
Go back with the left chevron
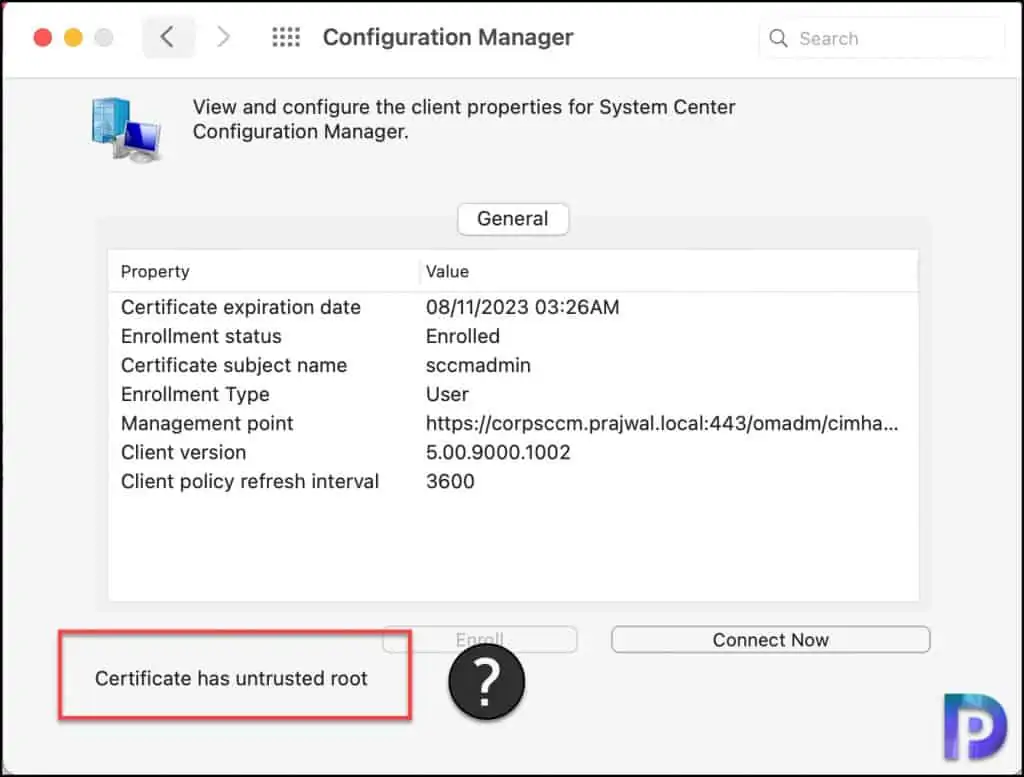[x=168, y=37]
